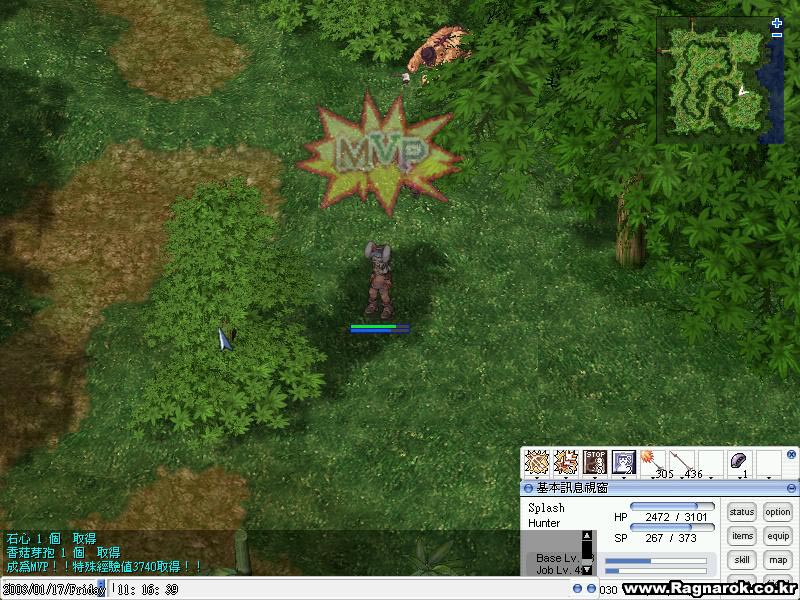Click the second round blue button beside chat input

pyautogui.click(x=591, y=589)
